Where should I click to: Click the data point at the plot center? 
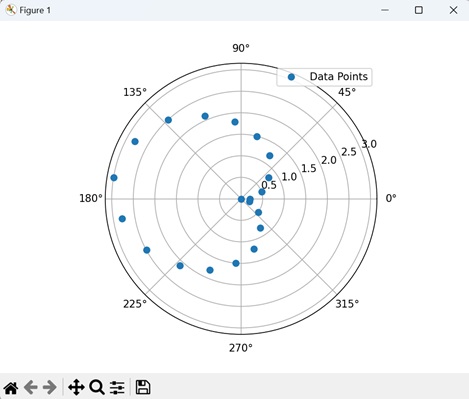coord(241,199)
